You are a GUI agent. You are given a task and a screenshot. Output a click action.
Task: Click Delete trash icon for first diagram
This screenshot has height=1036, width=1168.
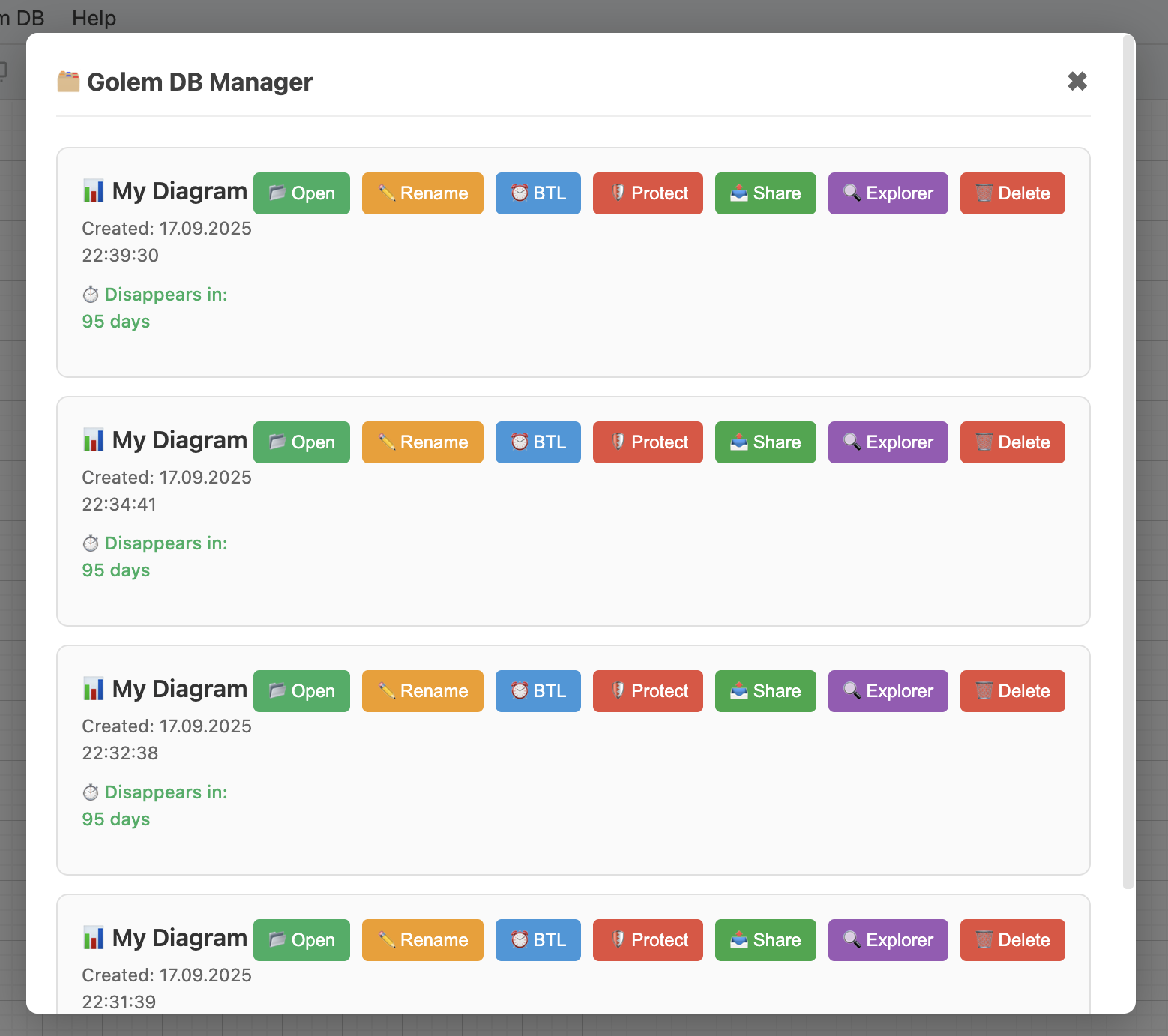(x=984, y=193)
